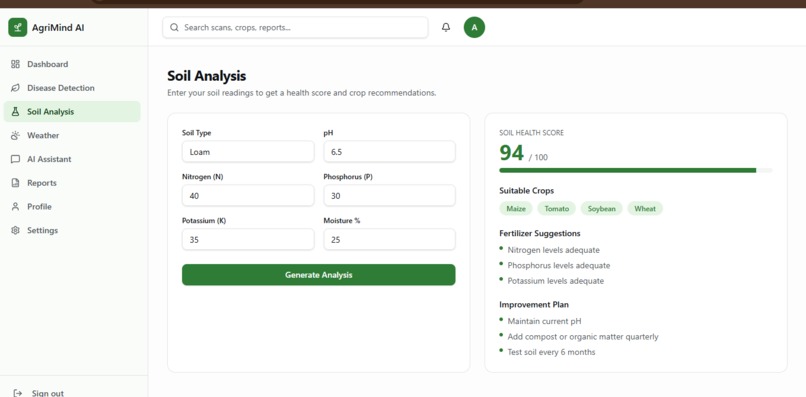
Task: Click the Nitrogen (N) input field
Action: [x=248, y=195]
